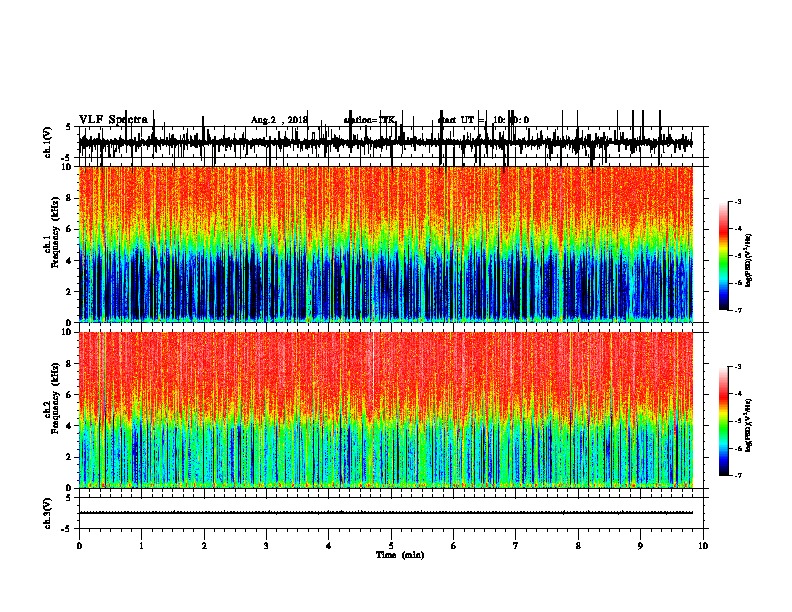Click the ch.1(V) axis label
792x612 pixels.
[48, 142]
